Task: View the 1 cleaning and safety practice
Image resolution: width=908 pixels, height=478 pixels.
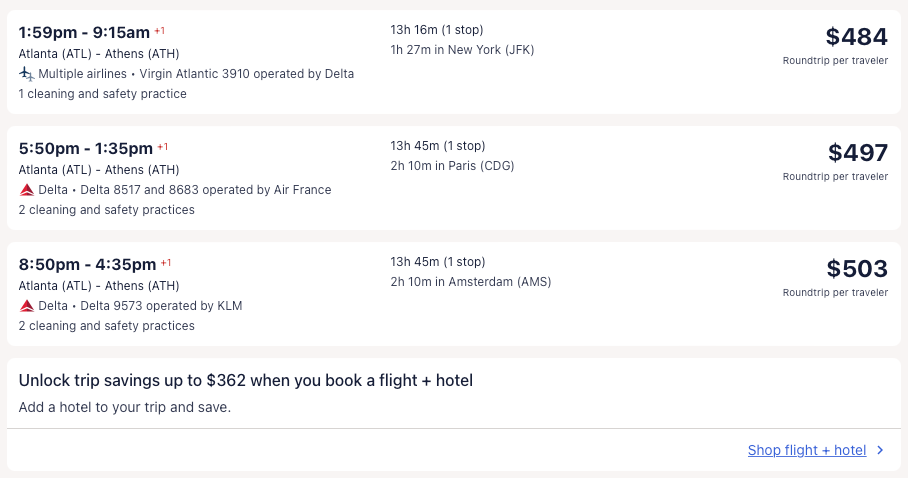Action: [x=102, y=94]
